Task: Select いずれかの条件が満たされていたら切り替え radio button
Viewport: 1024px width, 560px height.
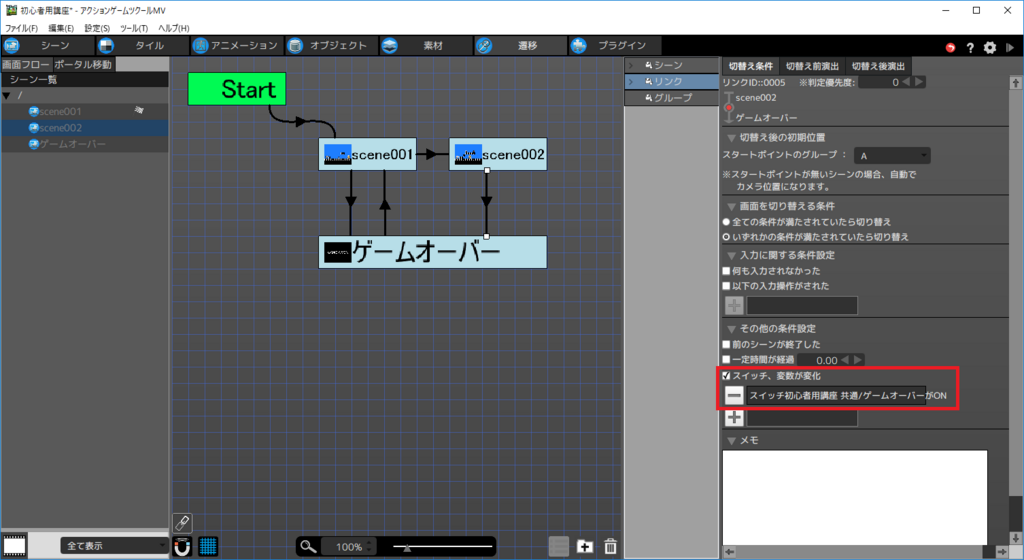Action: (726, 237)
